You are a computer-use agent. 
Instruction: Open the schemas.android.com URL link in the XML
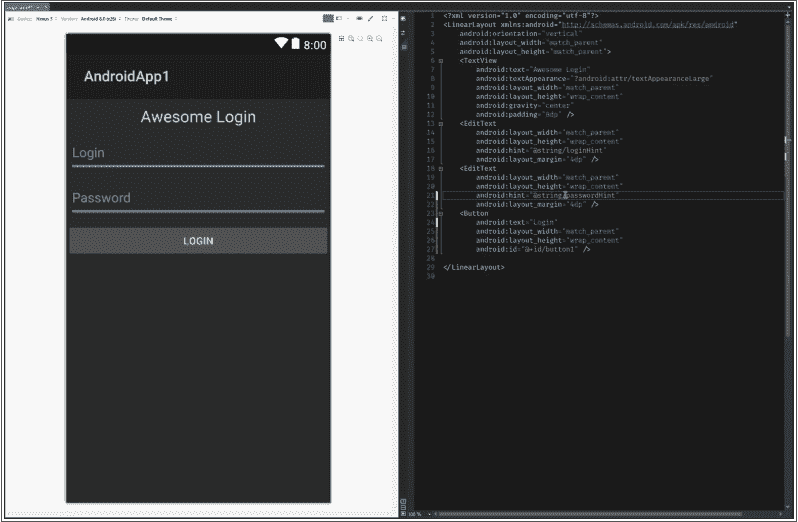[647, 24]
